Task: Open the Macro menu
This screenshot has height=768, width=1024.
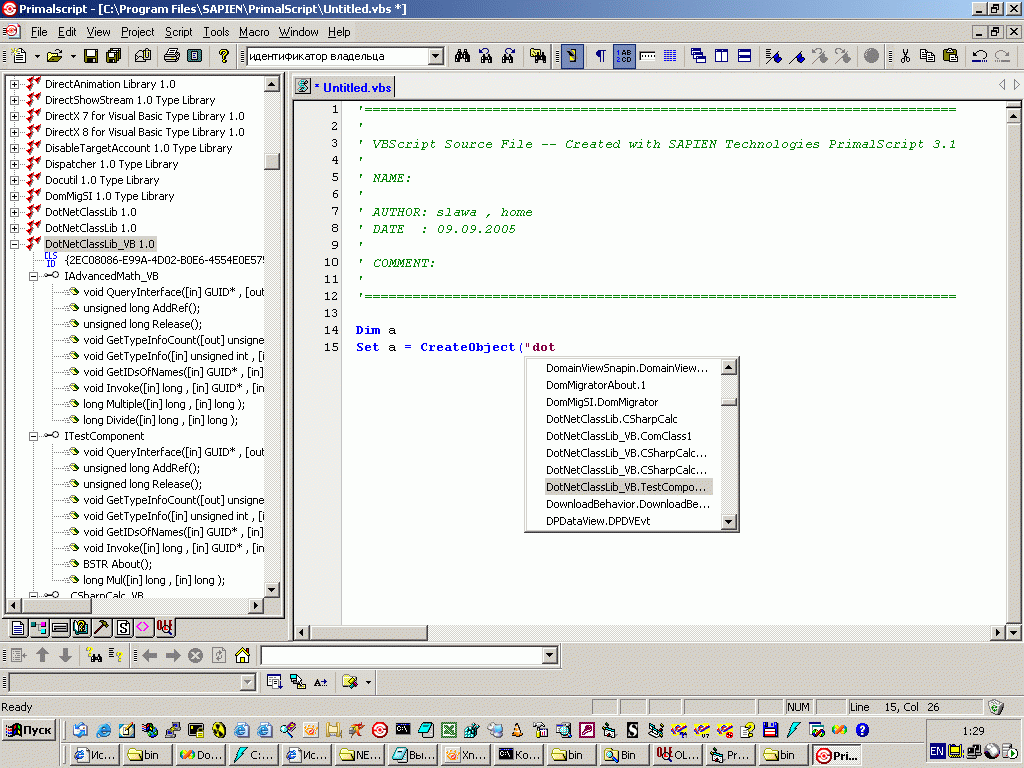Action: click(254, 32)
